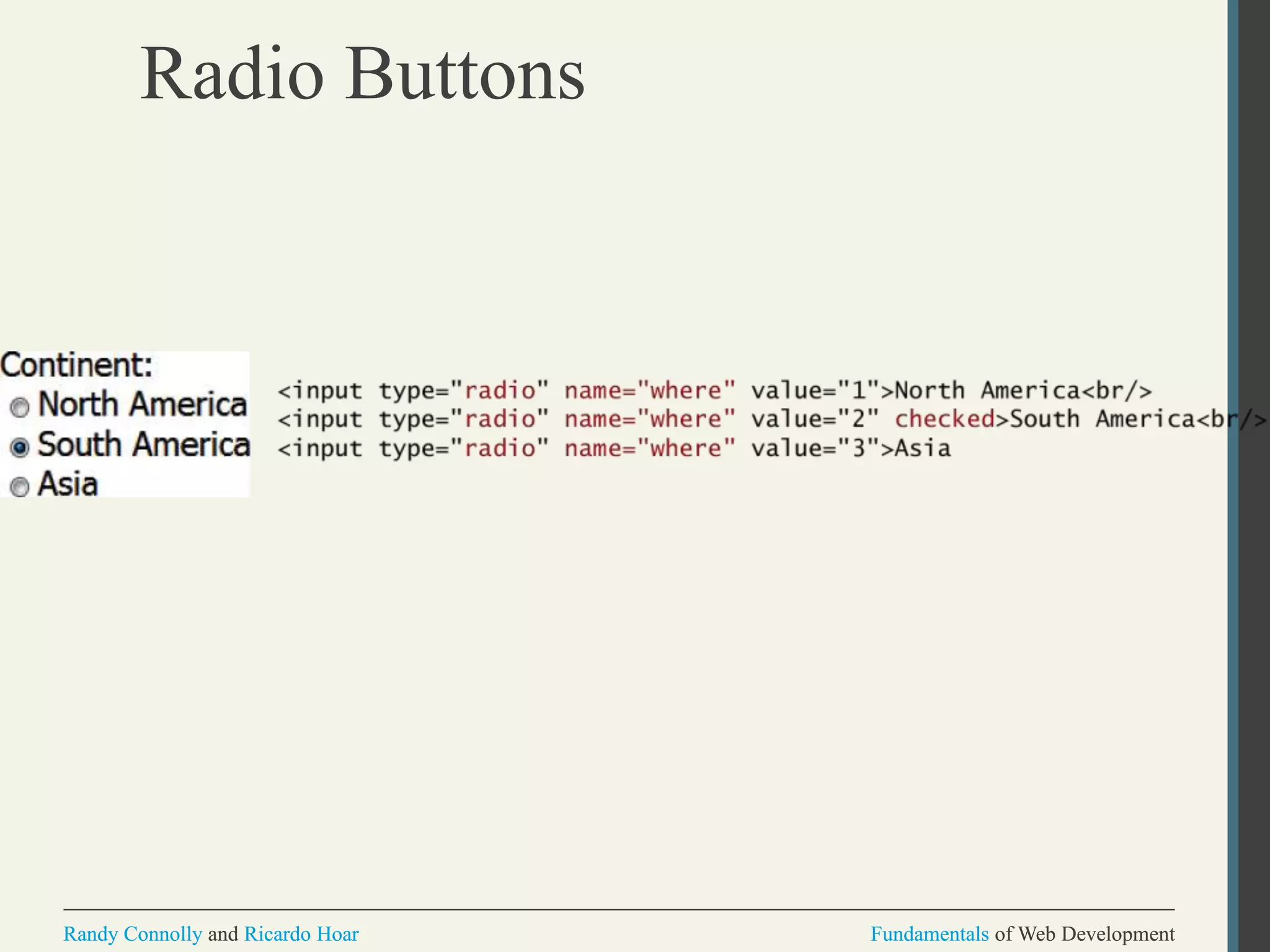Click the South America option label
The image size is (1270, 952).
click(x=144, y=444)
